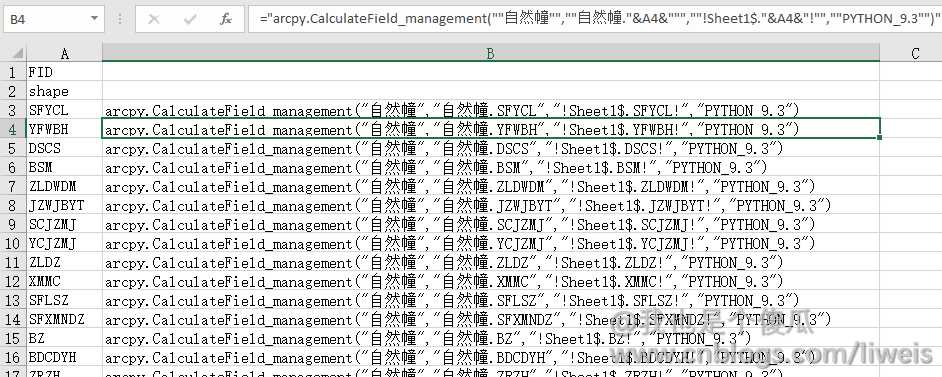Confirm the formula with checkmark icon
The height and width of the screenshot is (377, 942).
[x=190, y=19]
